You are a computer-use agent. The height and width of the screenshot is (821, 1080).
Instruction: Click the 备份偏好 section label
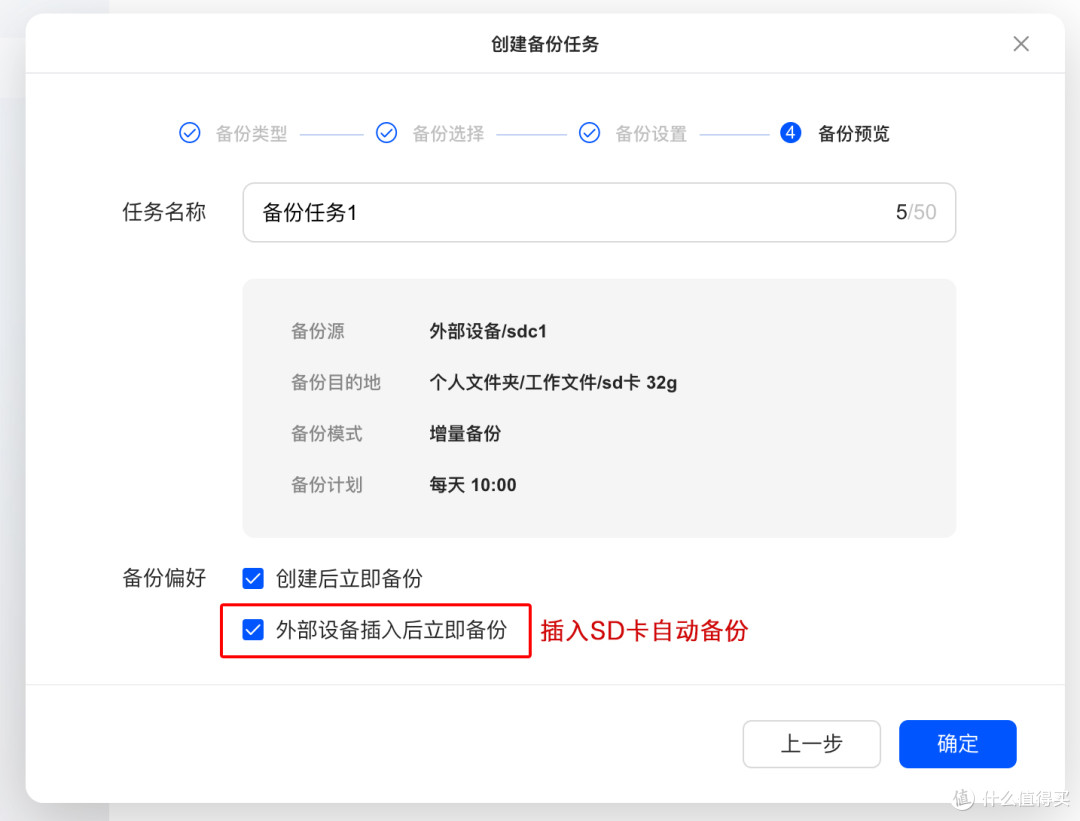click(x=164, y=578)
